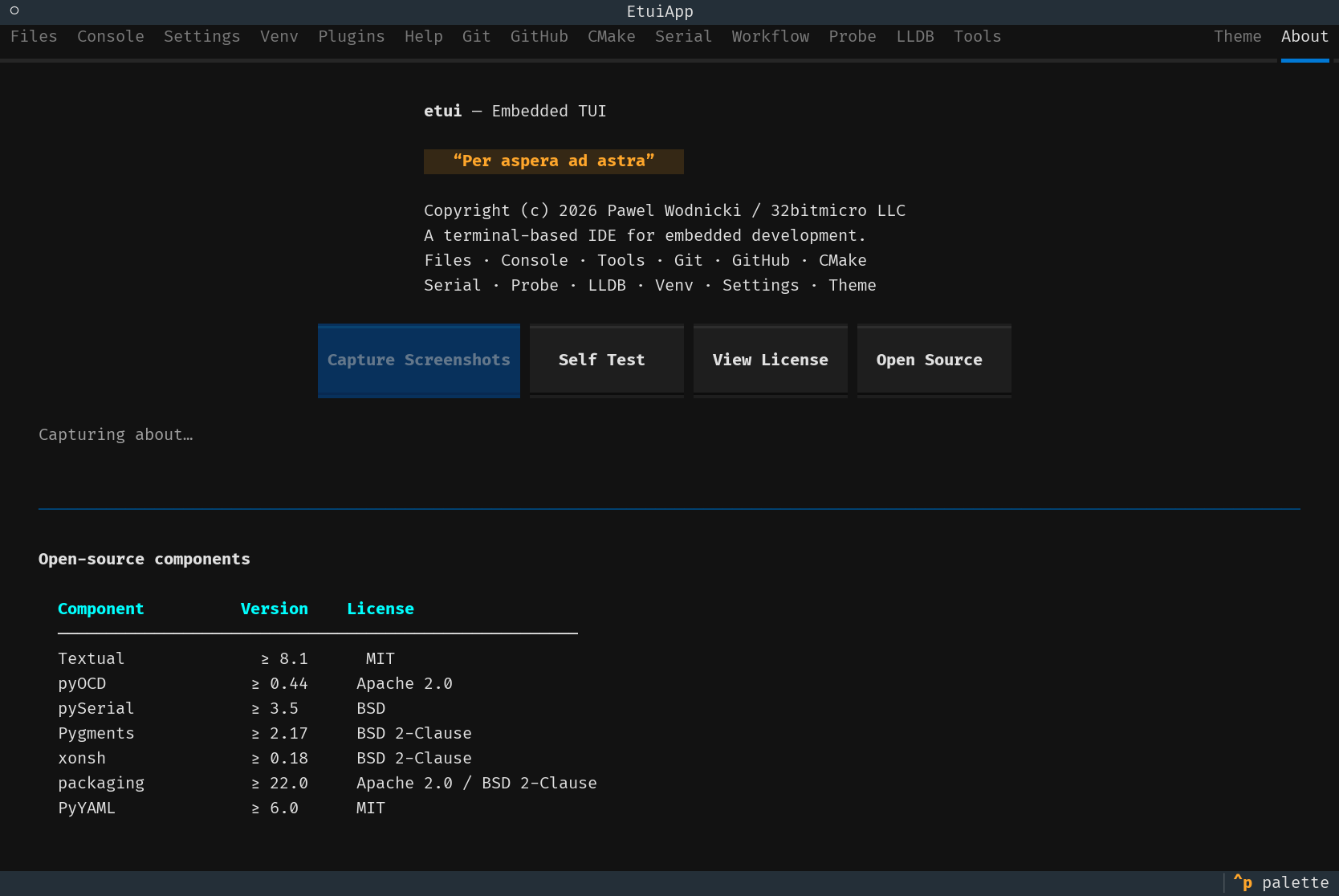The image size is (1339, 896).
Task: Click the 'etui — Embedded TUI' heading
Action: (x=515, y=112)
